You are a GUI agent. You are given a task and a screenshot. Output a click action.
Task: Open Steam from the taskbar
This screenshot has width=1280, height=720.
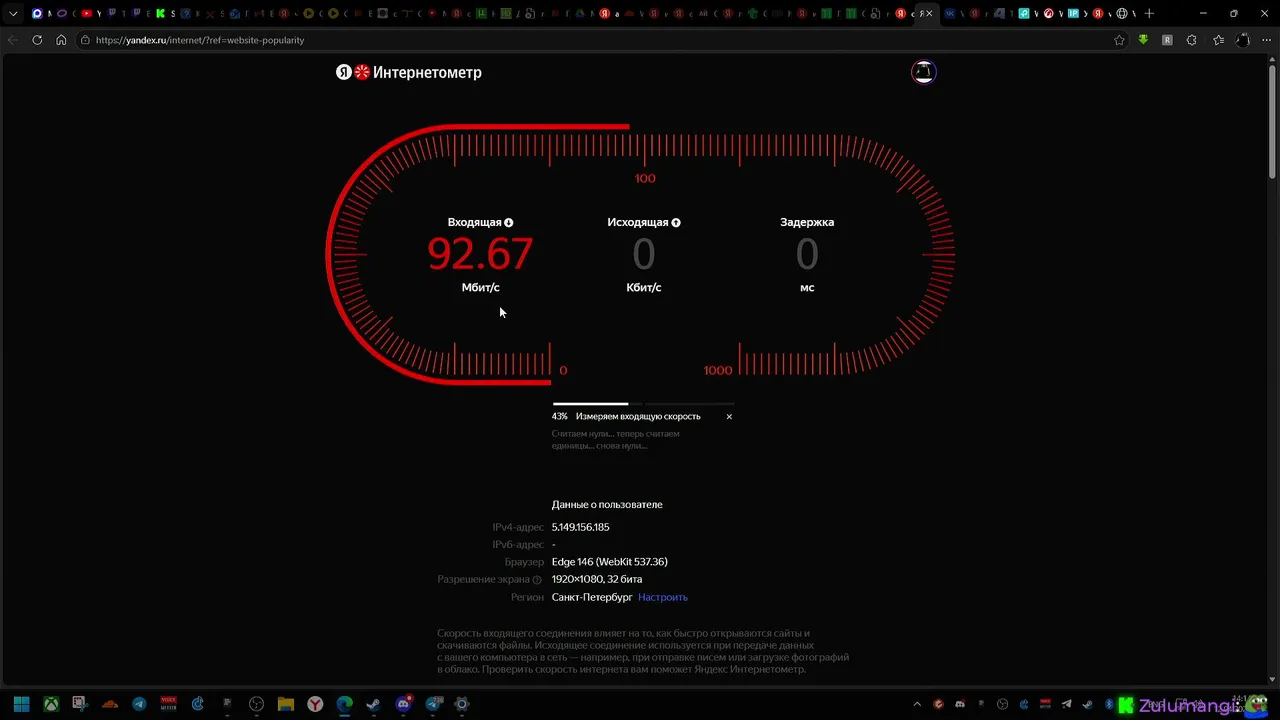(374, 704)
